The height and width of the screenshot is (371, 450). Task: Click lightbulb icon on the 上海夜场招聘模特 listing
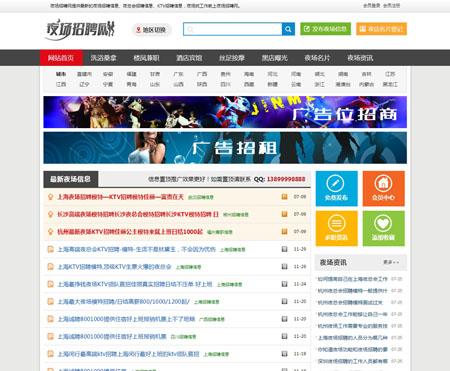[50, 197]
